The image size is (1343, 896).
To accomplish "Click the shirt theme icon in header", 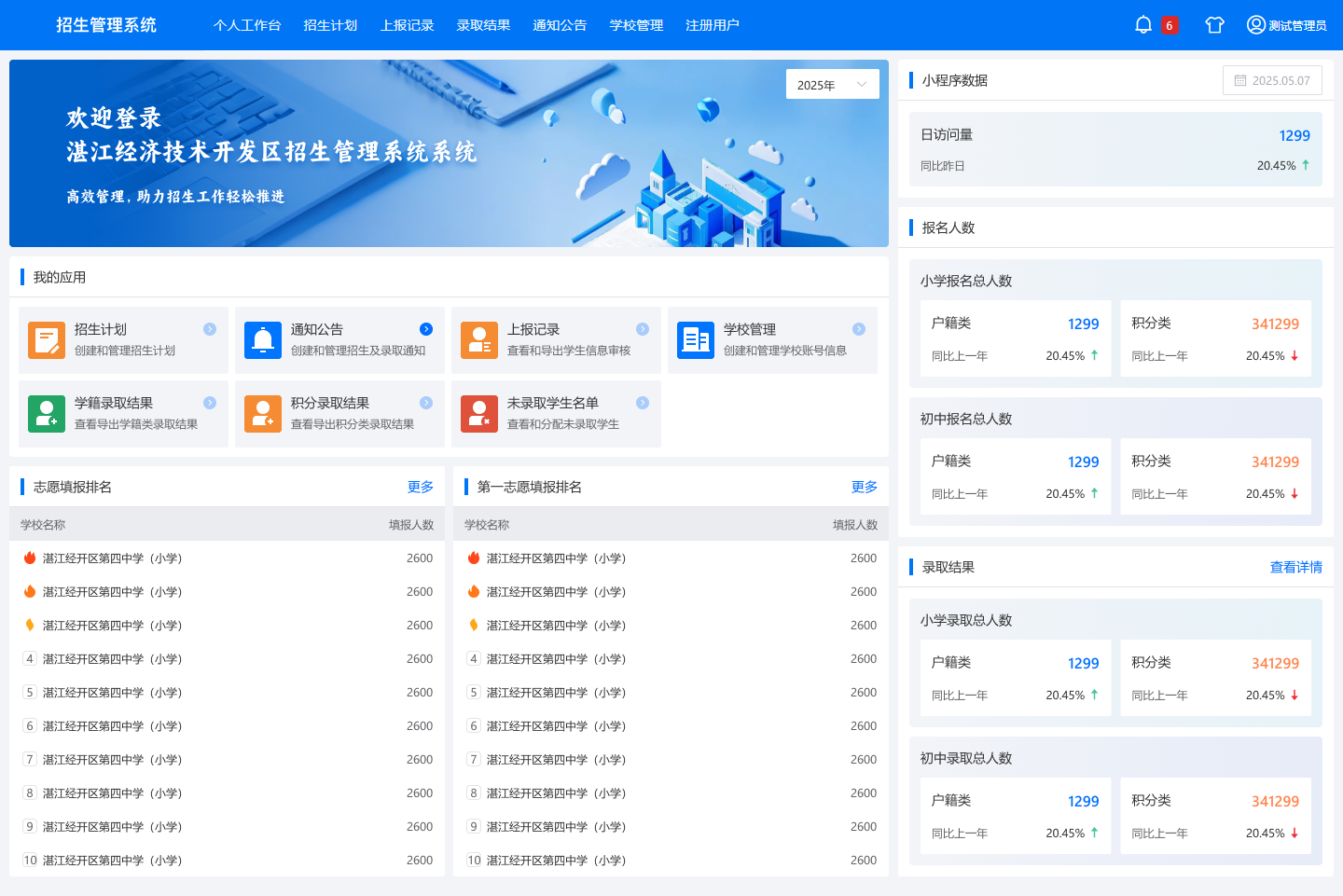I will (1213, 25).
